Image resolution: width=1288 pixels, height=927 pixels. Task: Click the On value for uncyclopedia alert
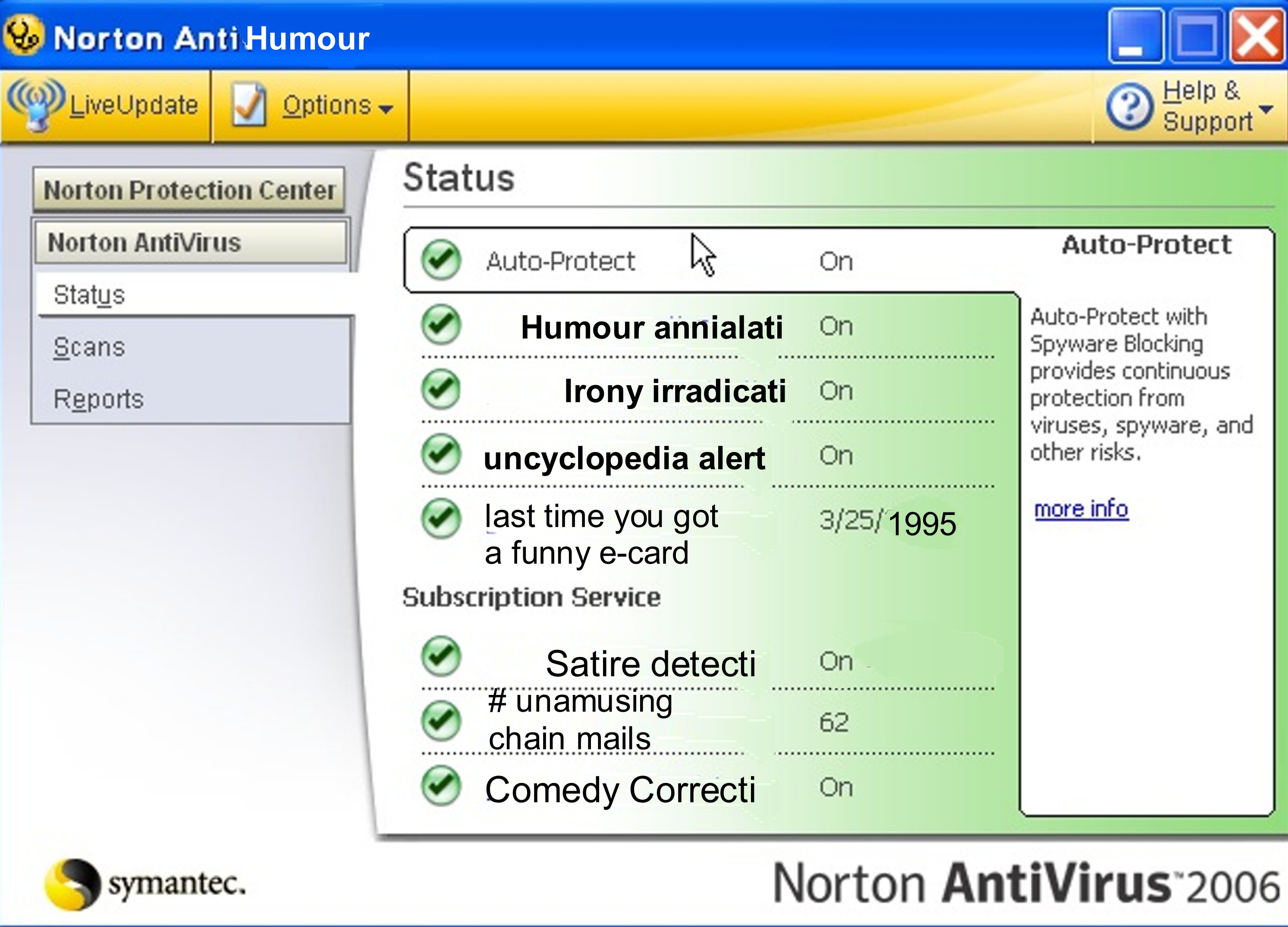coord(836,456)
